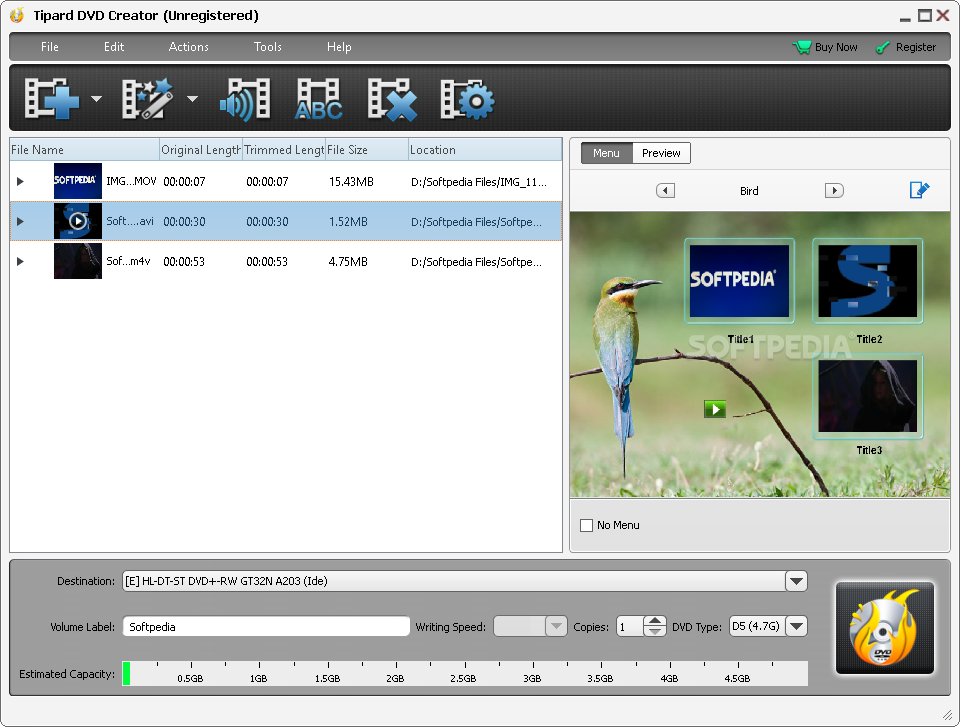The image size is (960, 727).
Task: Click the 4.75MB file size cell
Action: coord(348,262)
